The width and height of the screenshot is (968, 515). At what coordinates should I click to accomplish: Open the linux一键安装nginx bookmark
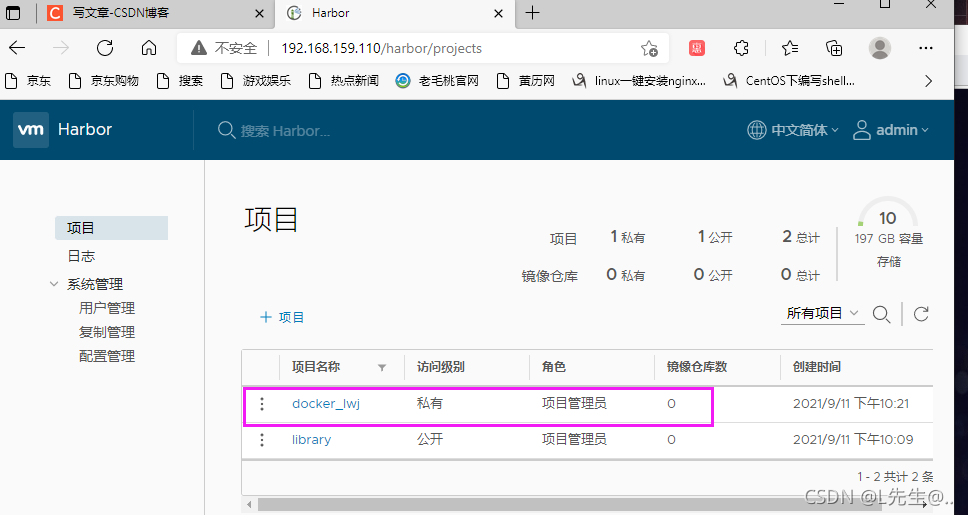pyautogui.click(x=639, y=80)
